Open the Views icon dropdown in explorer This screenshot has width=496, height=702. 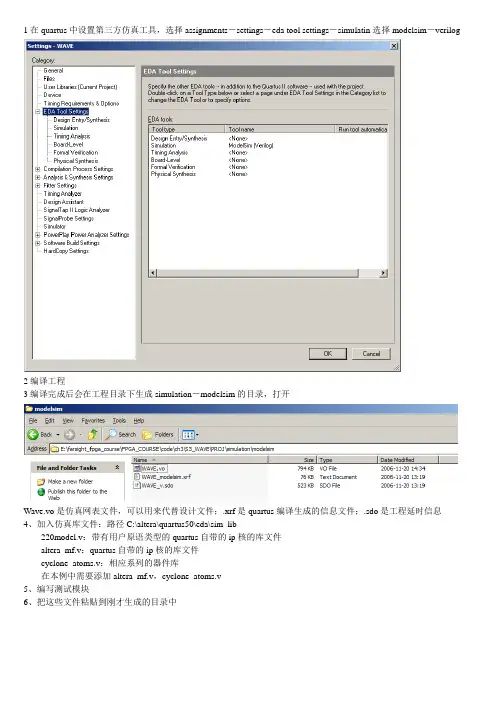point(188,434)
